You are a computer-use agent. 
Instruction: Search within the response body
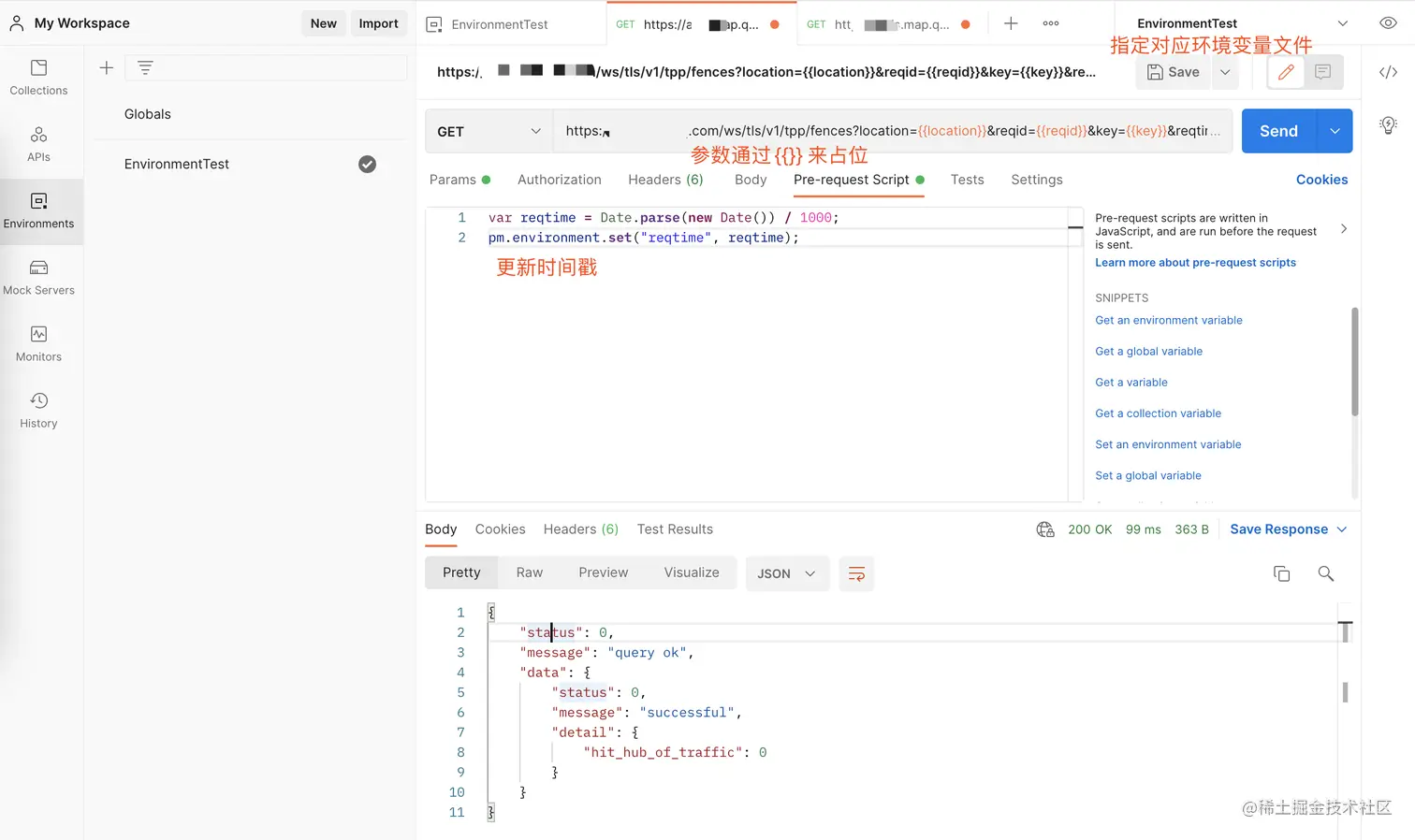click(1325, 573)
